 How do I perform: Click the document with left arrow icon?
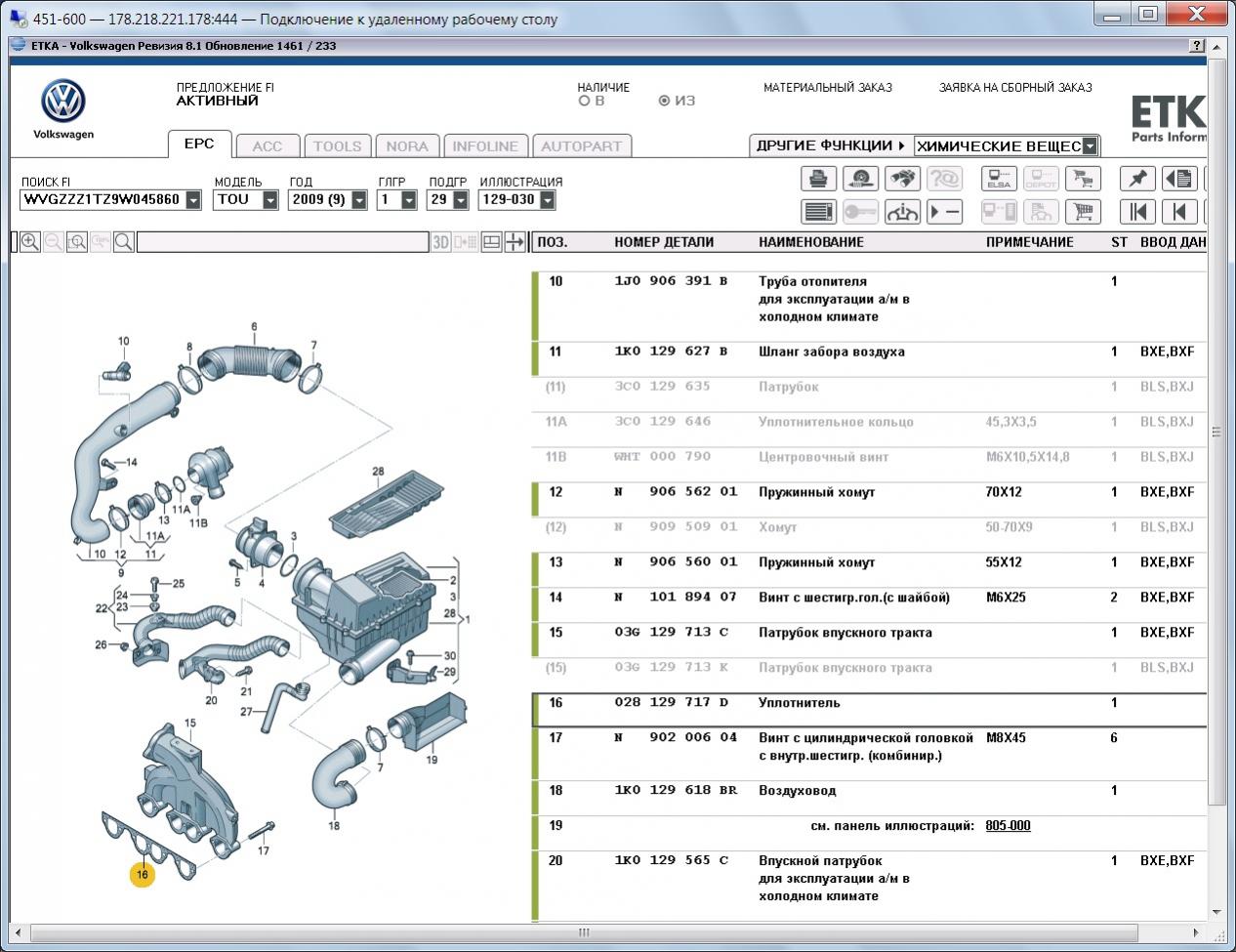[x=1179, y=179]
